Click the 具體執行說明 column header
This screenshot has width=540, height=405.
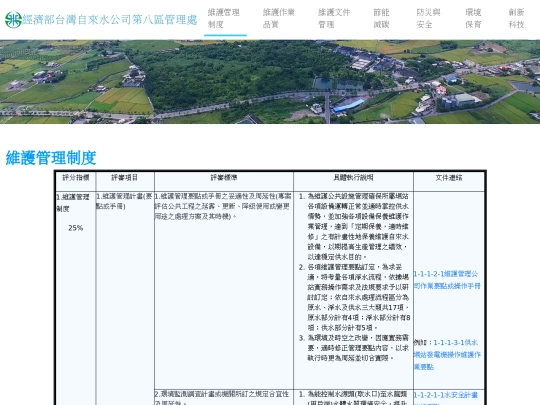tap(353, 178)
